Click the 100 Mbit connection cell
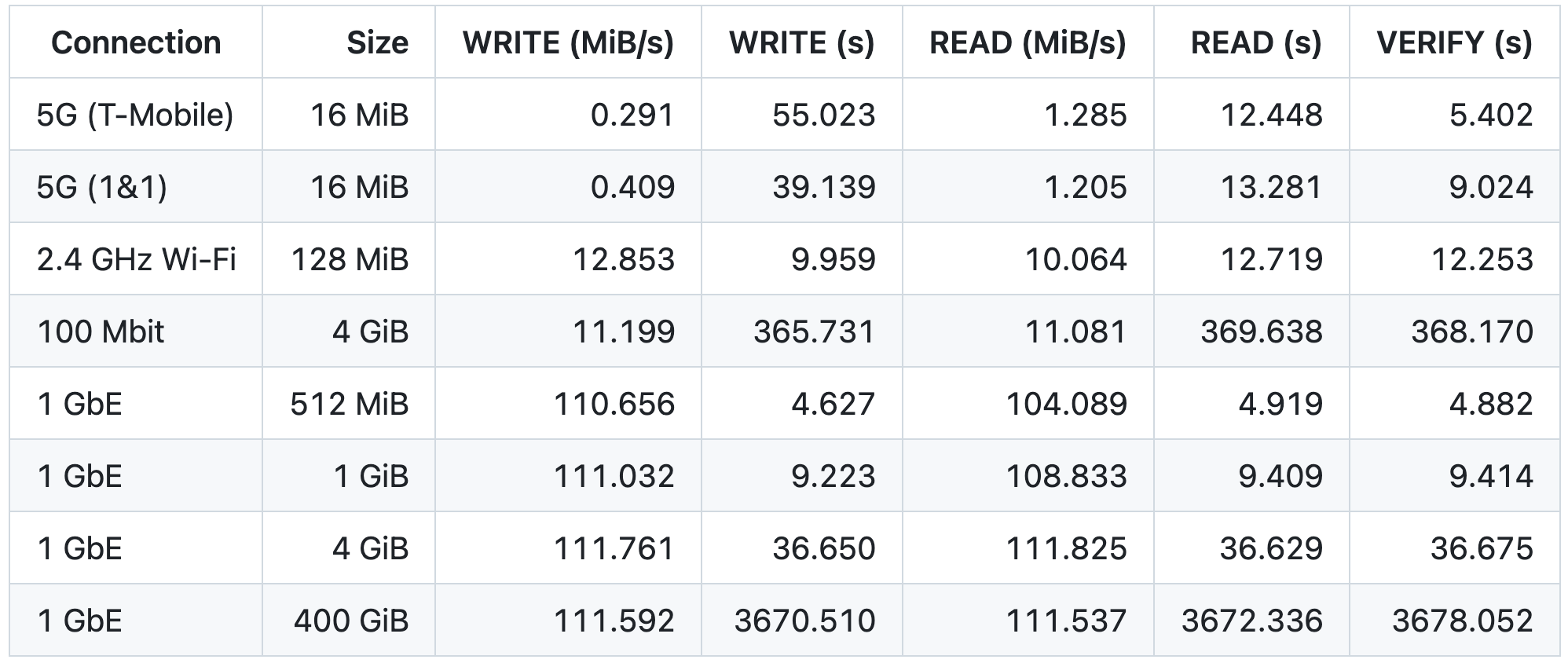Image resolution: width=1568 pixels, height=663 pixels. [136, 331]
